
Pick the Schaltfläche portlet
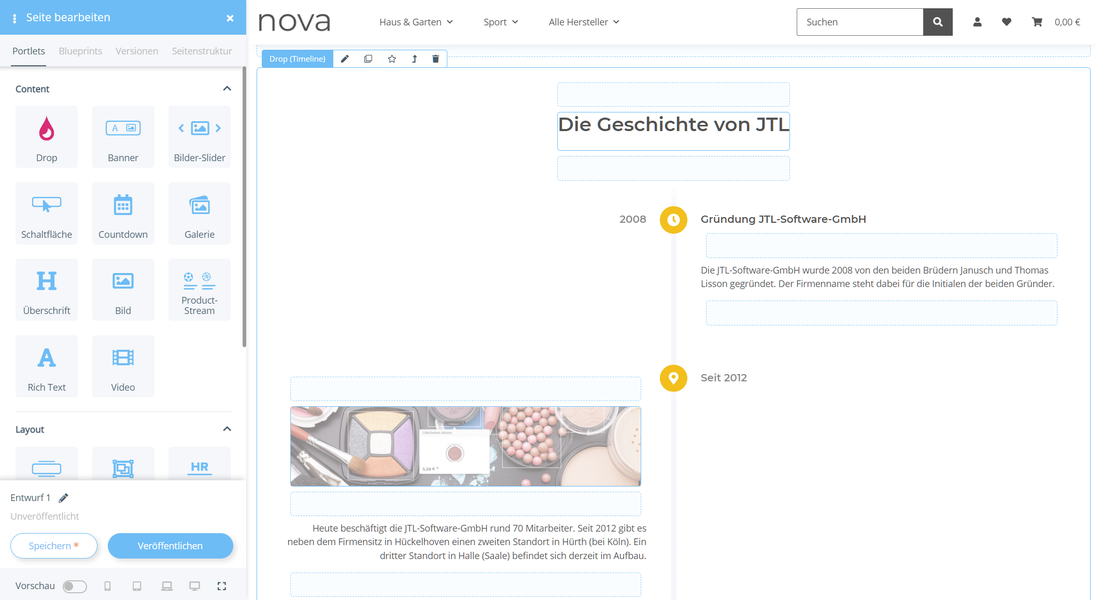[x=46, y=214]
